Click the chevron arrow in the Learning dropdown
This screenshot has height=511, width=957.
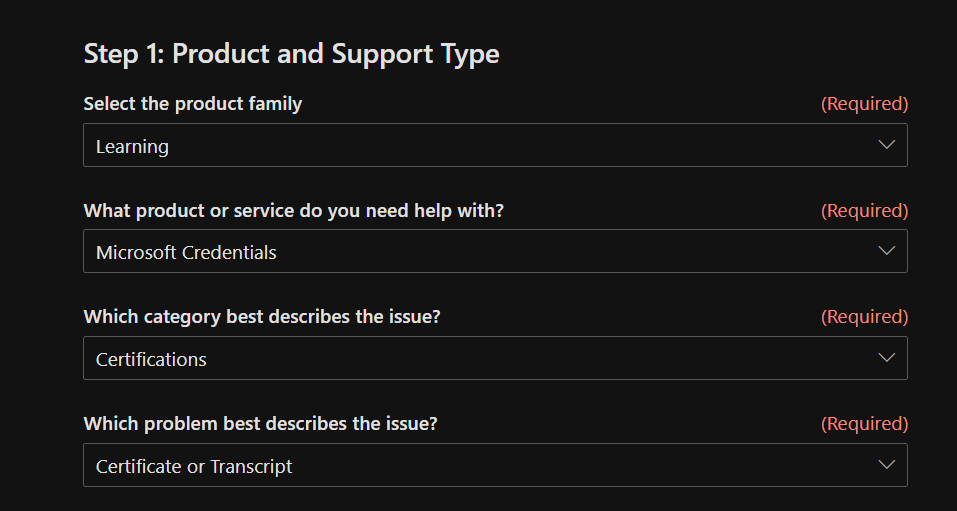pyautogui.click(x=886, y=145)
